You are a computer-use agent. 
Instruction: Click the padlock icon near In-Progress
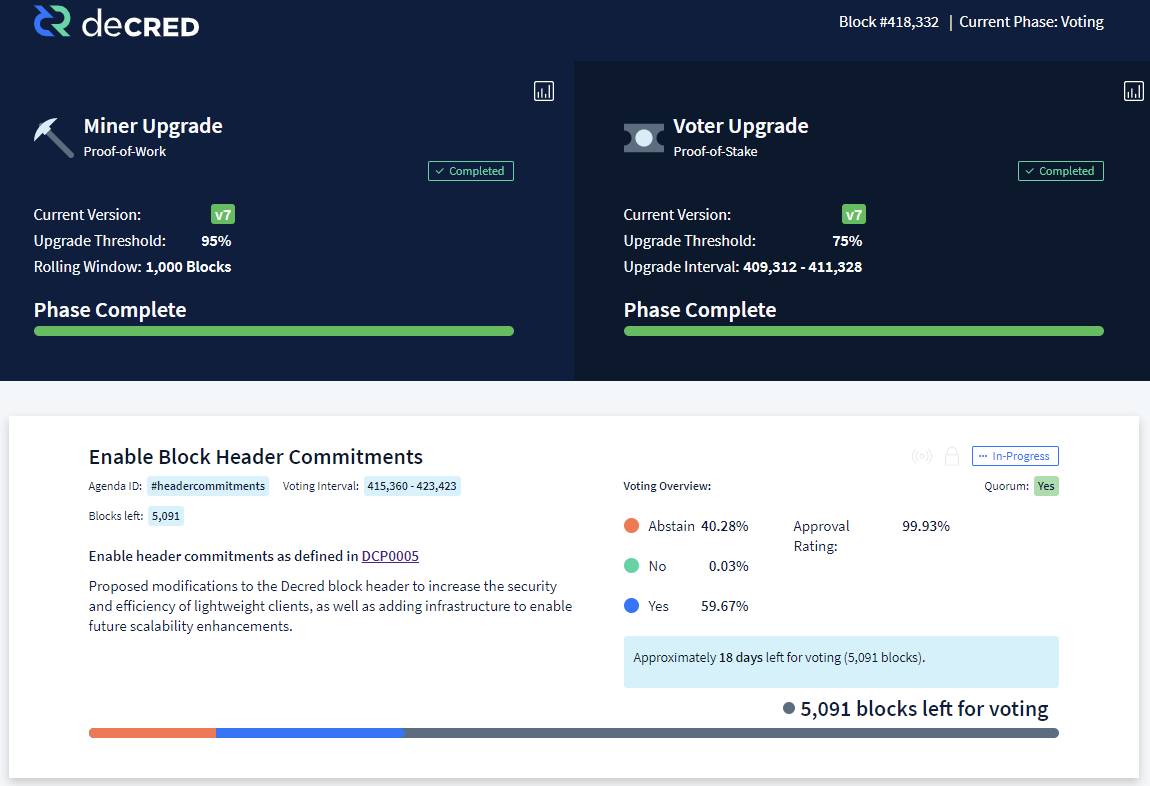click(952, 456)
